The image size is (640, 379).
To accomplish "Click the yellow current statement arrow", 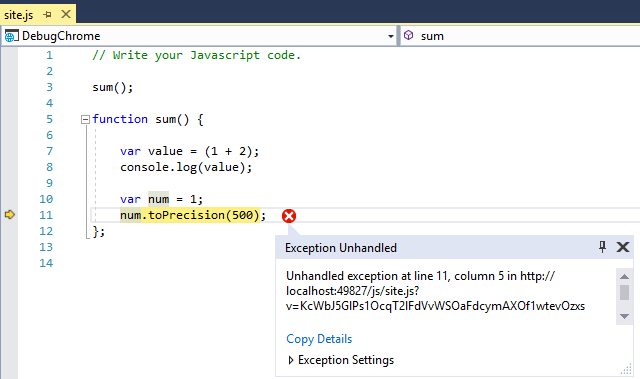I will pyautogui.click(x=10, y=215).
